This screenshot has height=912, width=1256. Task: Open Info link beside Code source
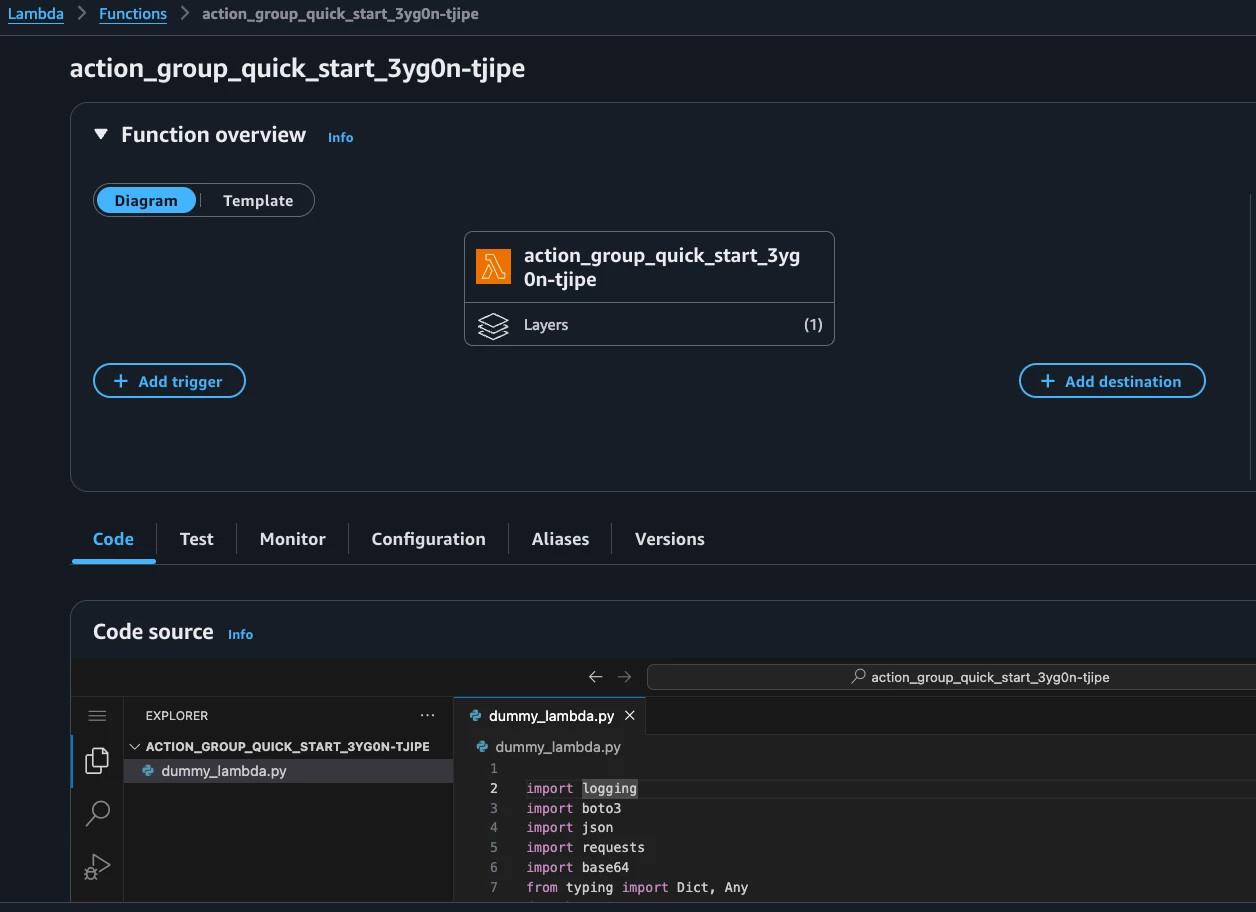(x=240, y=634)
